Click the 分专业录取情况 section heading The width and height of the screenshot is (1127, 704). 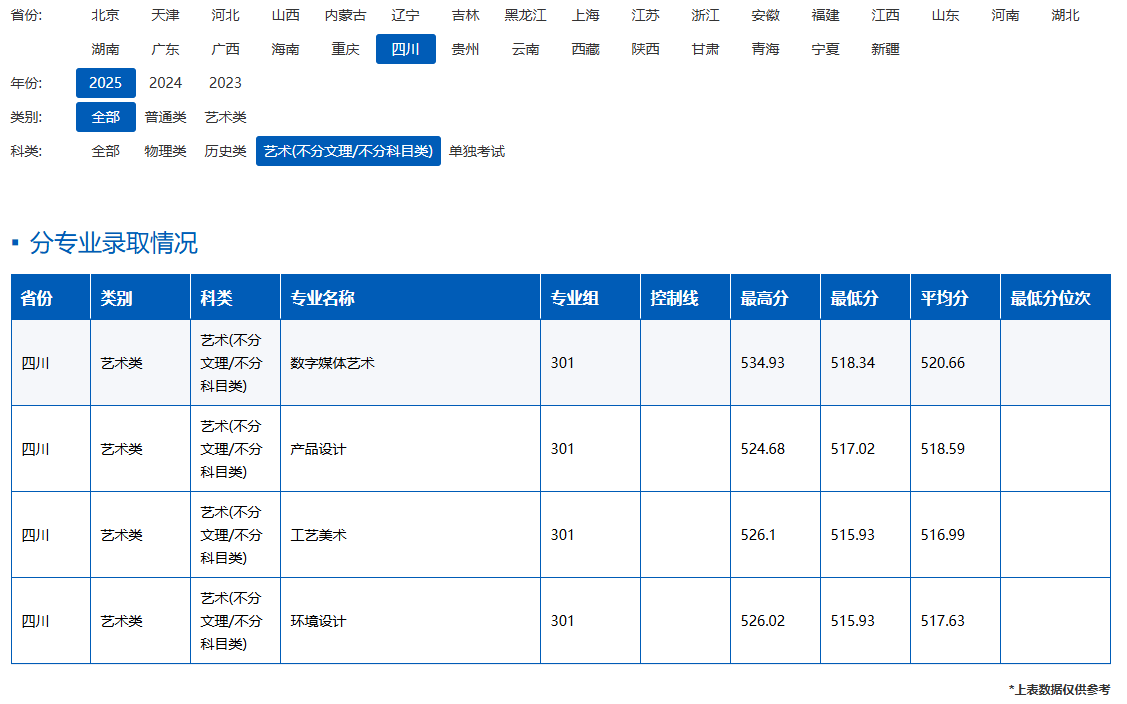114,243
